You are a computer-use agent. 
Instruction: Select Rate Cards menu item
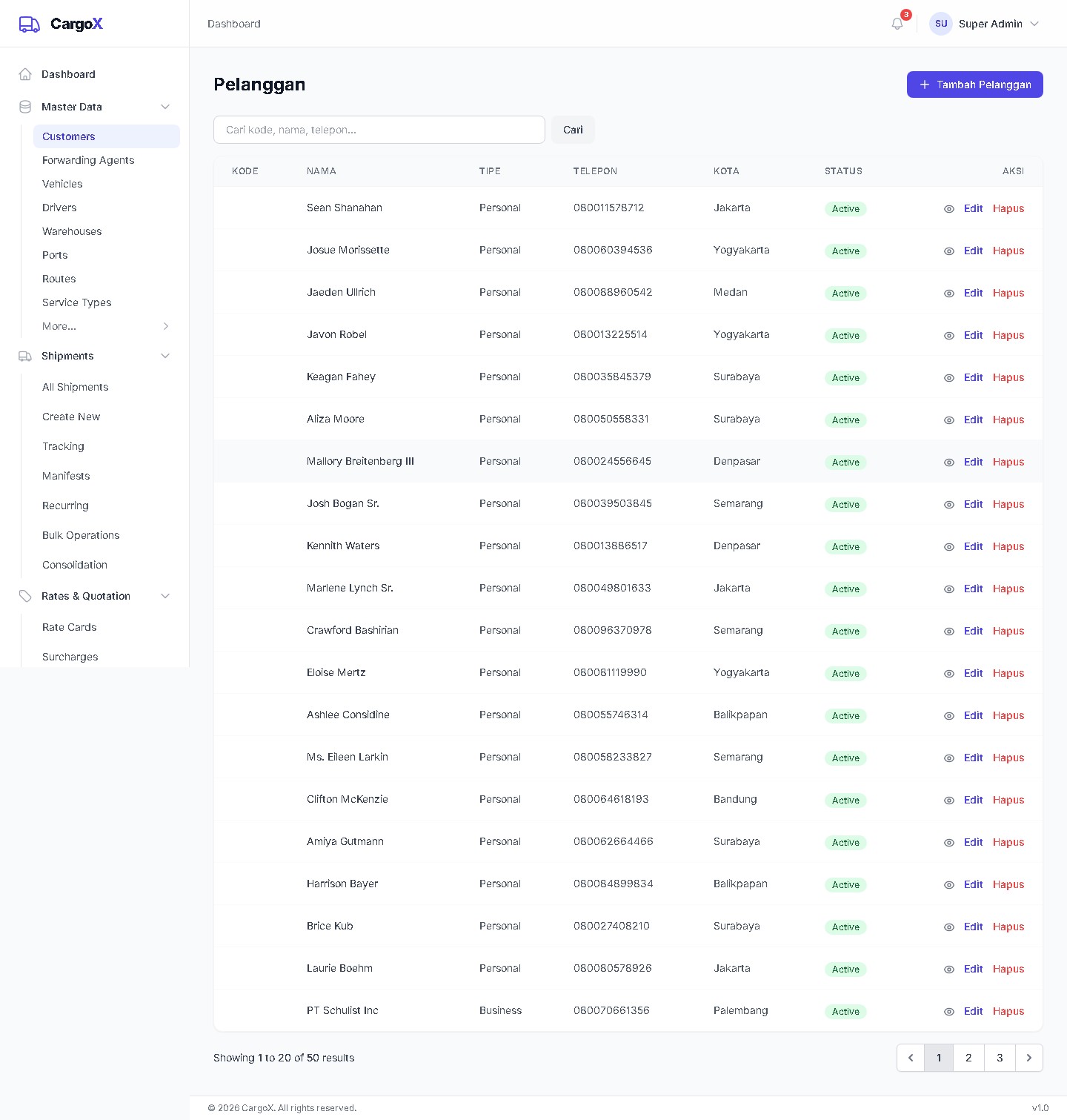coord(70,627)
